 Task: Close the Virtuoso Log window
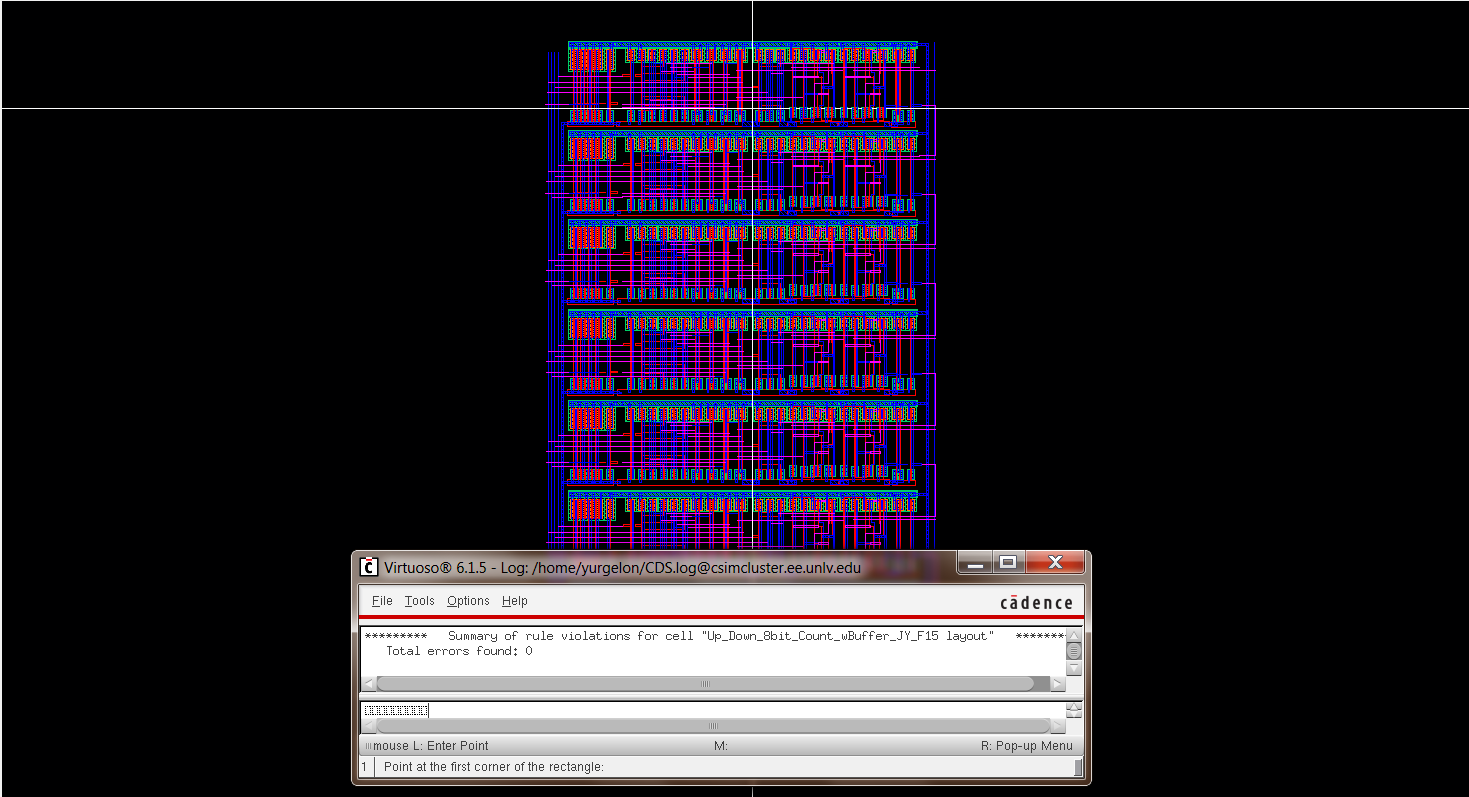1055,563
